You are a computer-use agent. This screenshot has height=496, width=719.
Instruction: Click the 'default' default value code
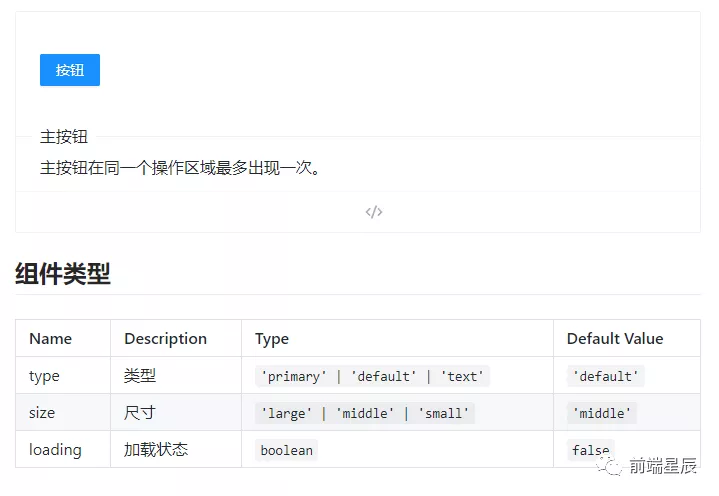[x=606, y=376]
